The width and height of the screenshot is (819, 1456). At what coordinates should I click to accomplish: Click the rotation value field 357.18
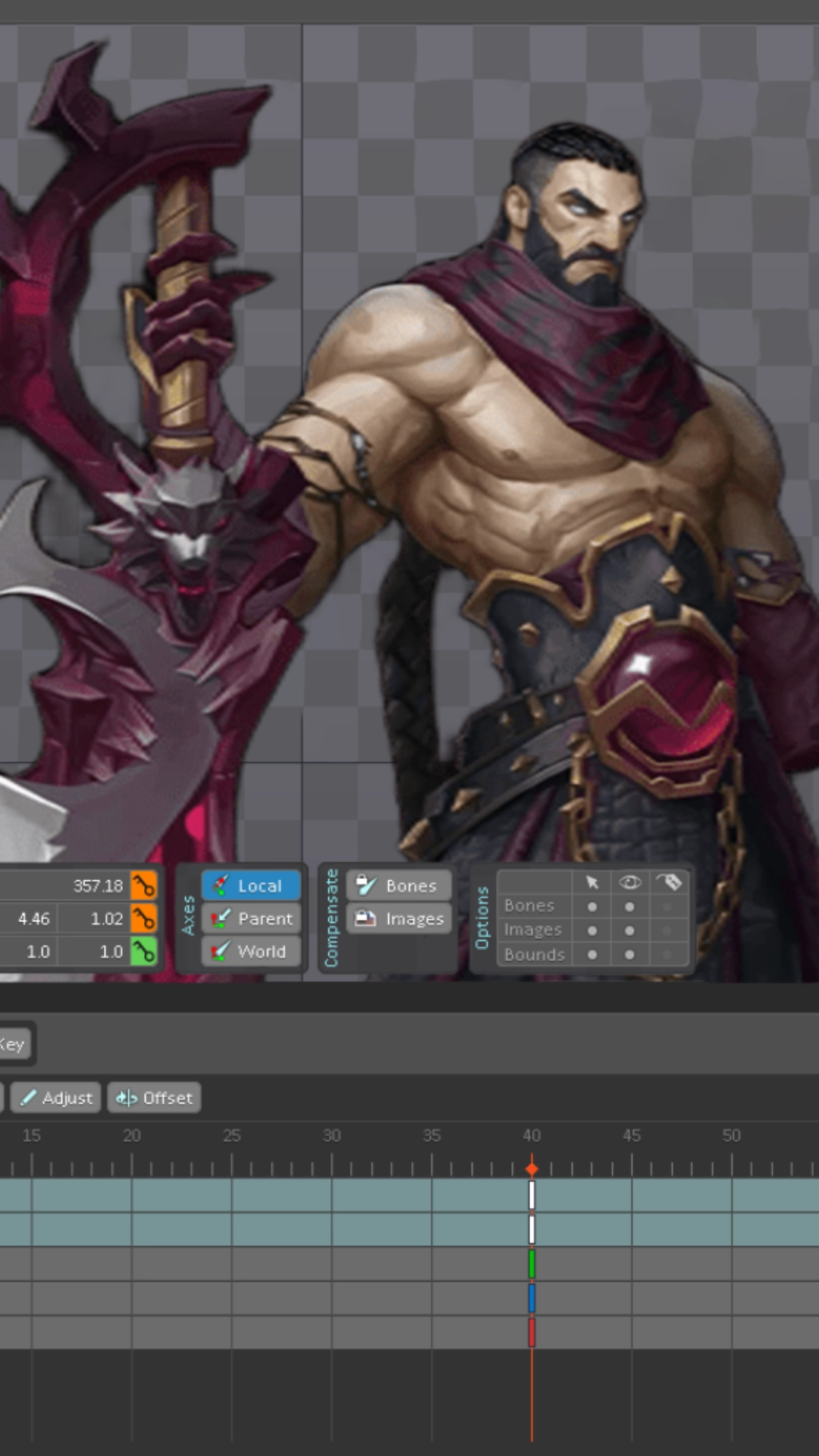tap(64, 886)
